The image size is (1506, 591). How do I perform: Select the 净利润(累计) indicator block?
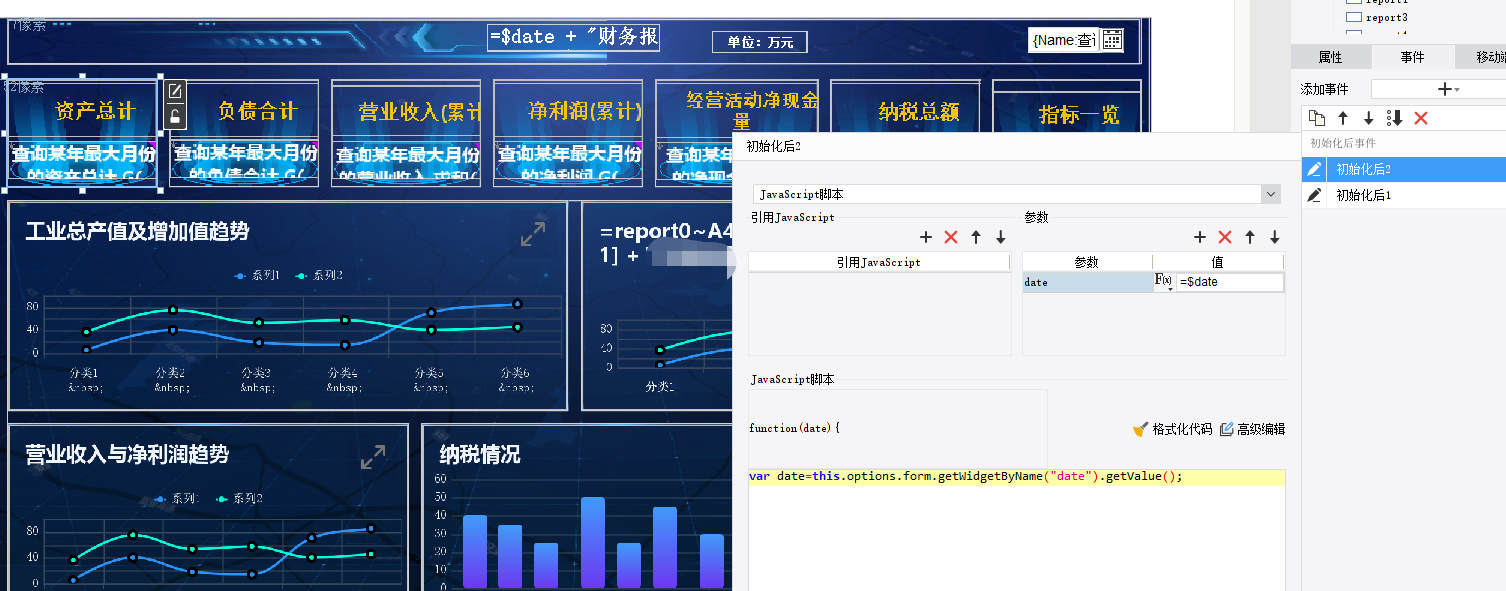[x=568, y=133]
